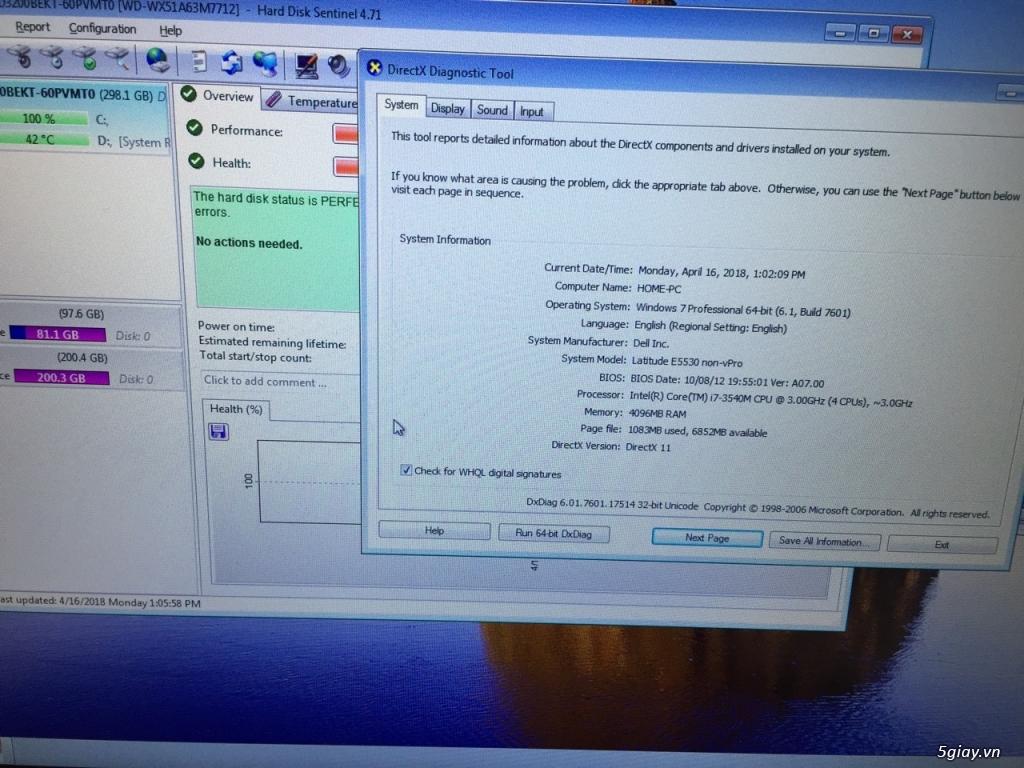Click Run 64-bit DxDiag button
The width and height of the screenshot is (1024, 768).
point(554,534)
